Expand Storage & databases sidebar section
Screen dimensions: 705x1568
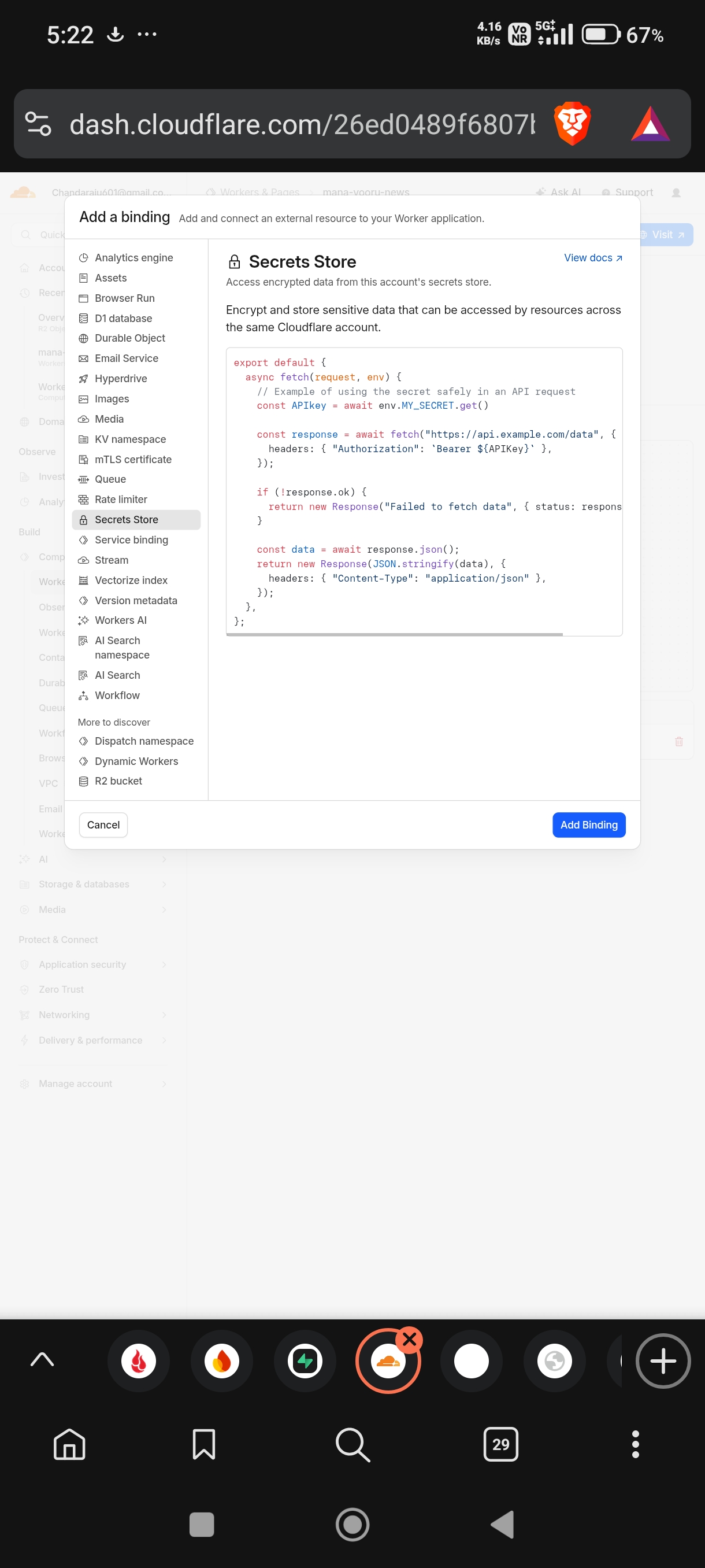click(92, 884)
